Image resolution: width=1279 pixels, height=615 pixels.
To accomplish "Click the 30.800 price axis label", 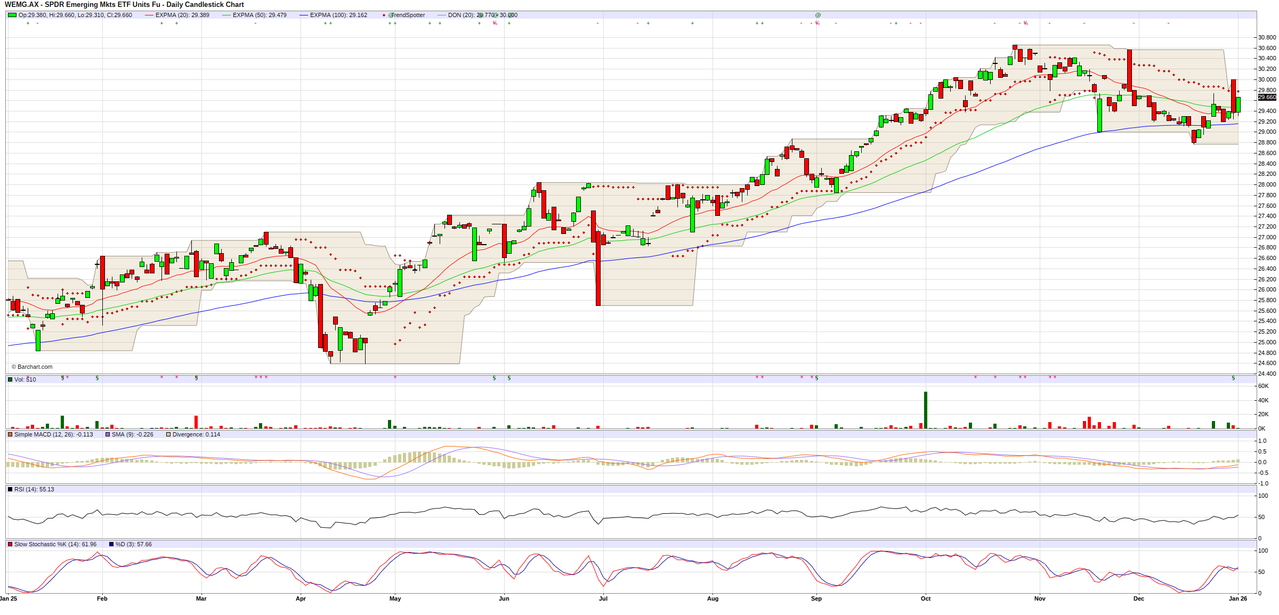I will coord(1266,38).
